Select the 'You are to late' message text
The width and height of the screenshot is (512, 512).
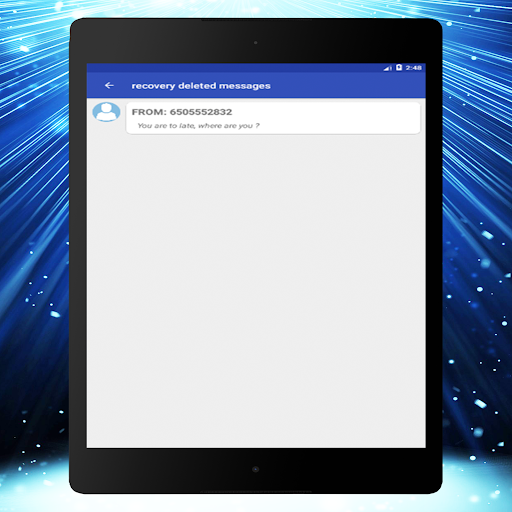[199, 126]
